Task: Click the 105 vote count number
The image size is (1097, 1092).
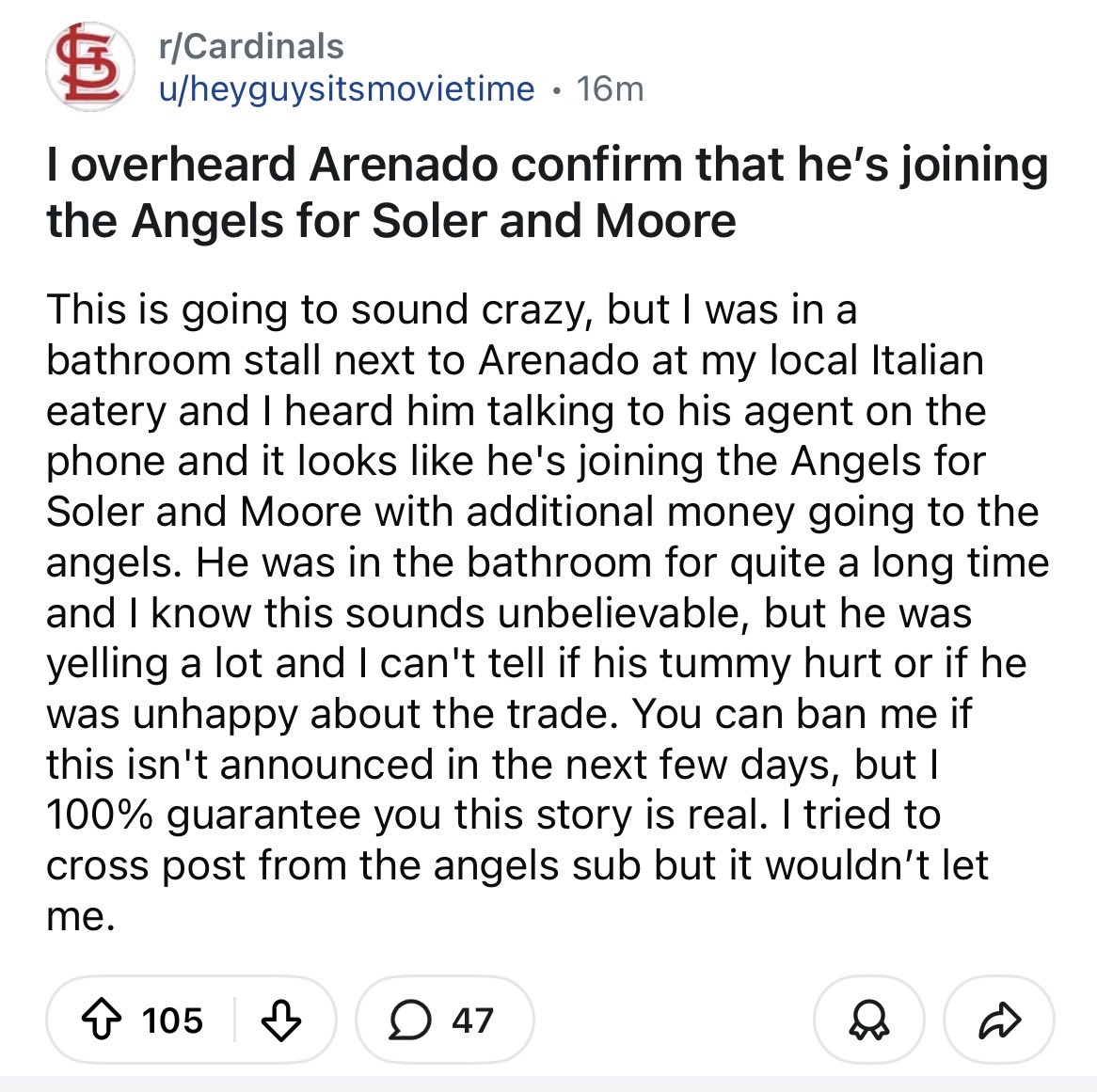Action: coord(173,1020)
